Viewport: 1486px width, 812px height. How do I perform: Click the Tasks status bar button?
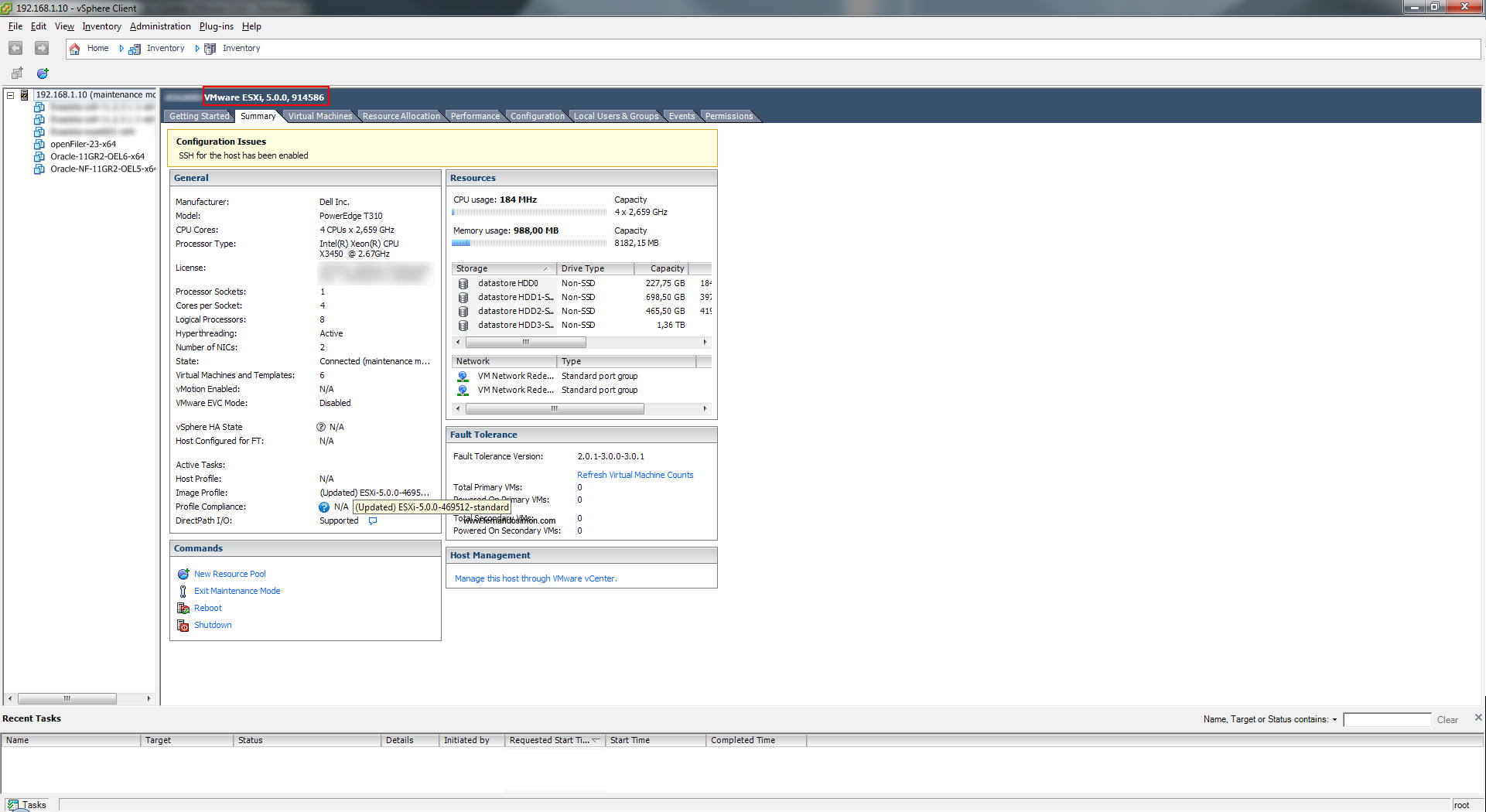[27, 805]
